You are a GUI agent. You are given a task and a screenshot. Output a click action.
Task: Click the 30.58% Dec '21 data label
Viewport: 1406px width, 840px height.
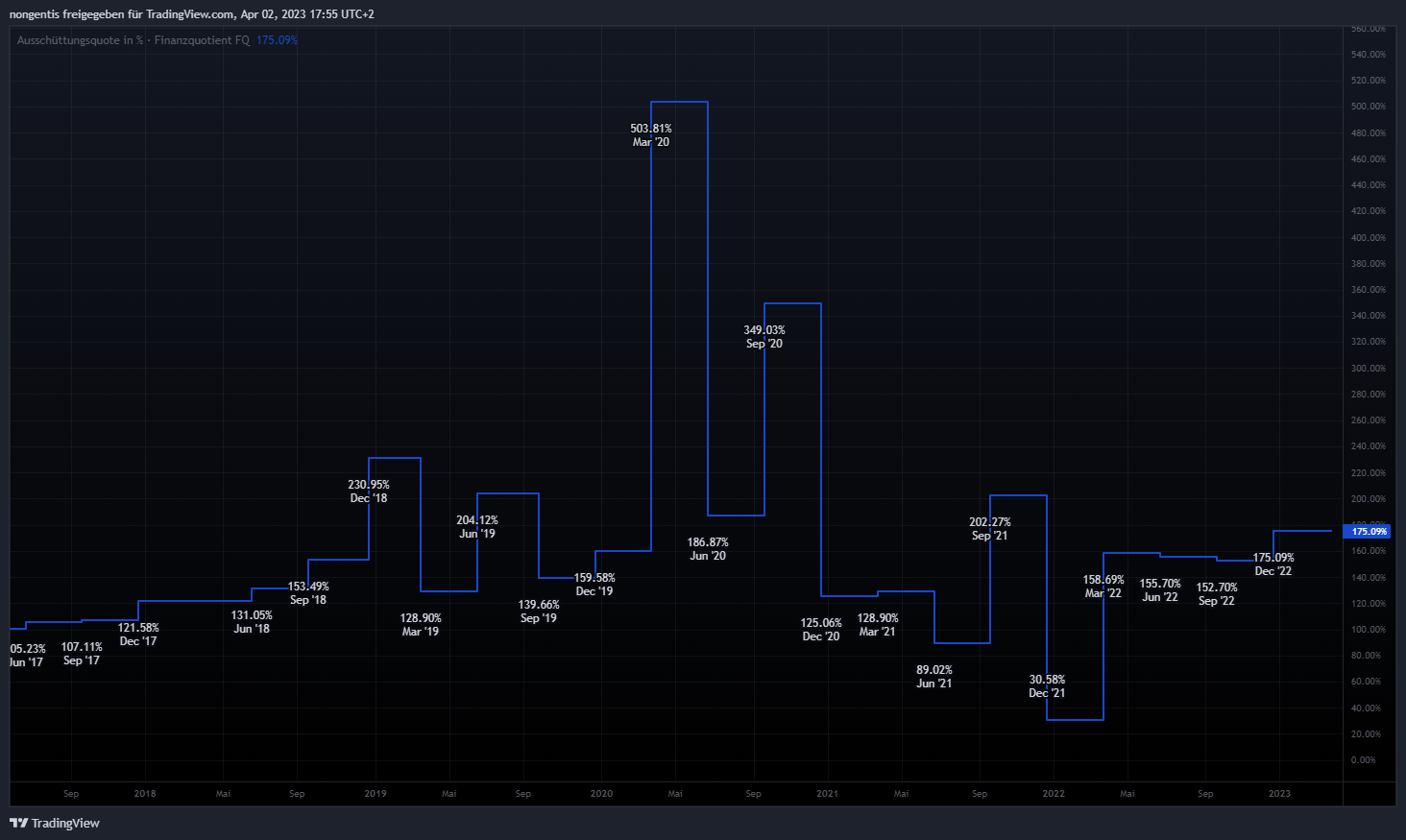point(1047,686)
